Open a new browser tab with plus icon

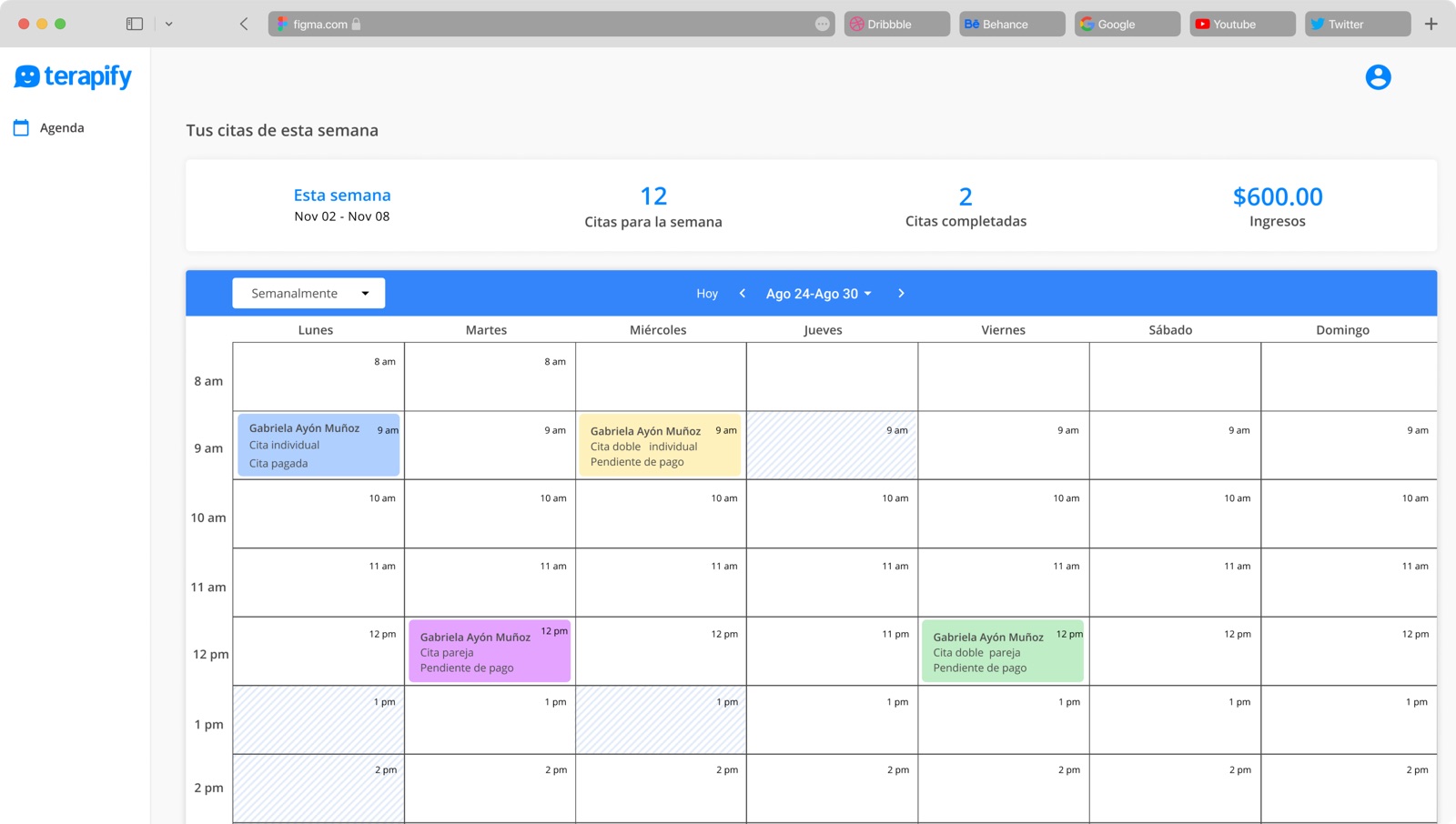tap(1431, 24)
